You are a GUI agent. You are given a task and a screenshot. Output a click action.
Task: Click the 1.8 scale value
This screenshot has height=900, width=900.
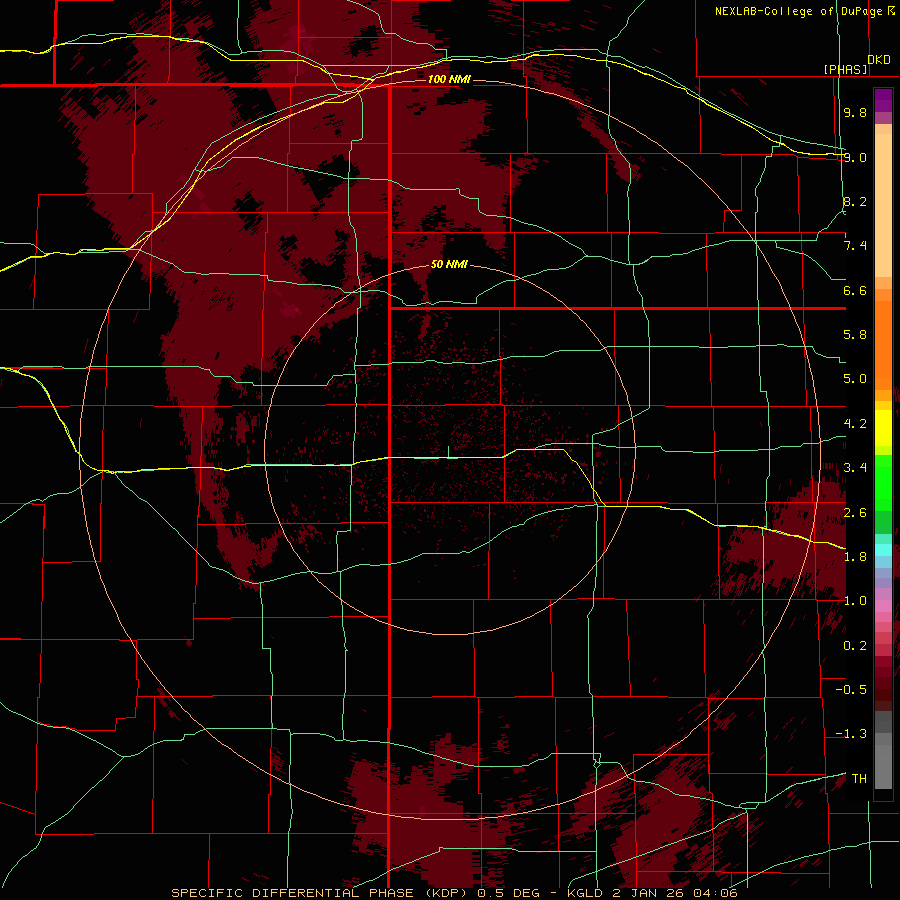pos(855,557)
